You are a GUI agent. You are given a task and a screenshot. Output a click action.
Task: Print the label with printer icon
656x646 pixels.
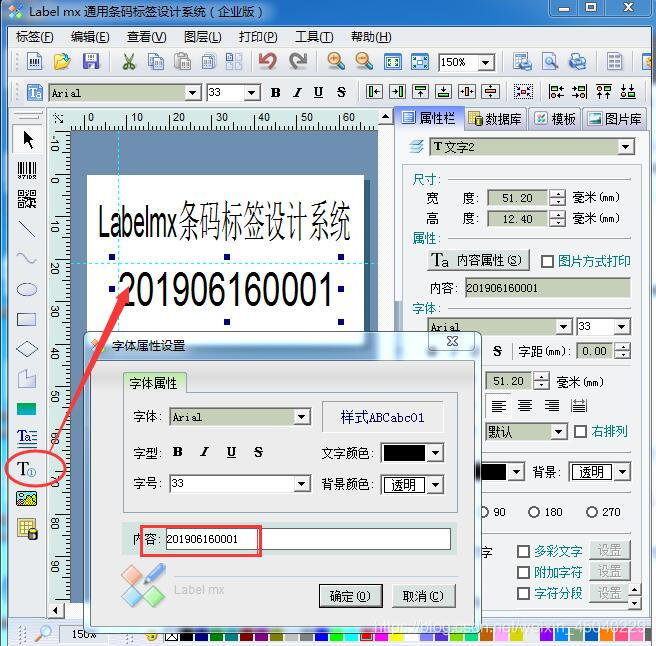[577, 62]
